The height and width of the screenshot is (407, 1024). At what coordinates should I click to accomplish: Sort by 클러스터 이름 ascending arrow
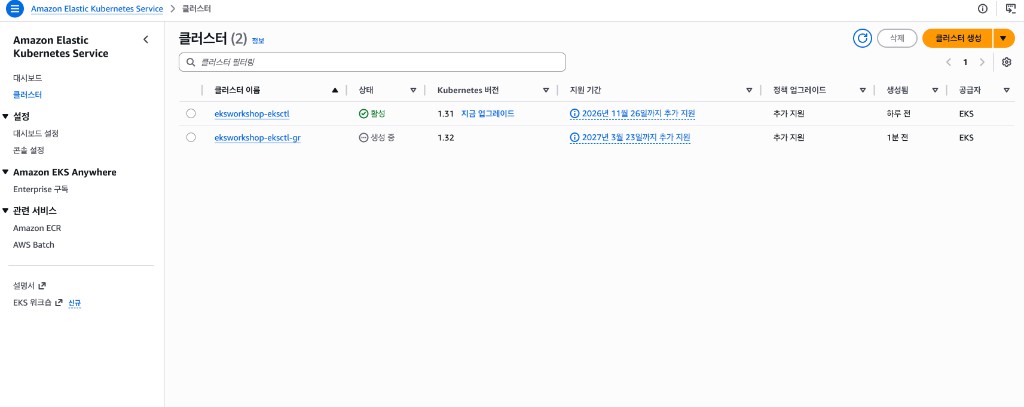coord(335,90)
